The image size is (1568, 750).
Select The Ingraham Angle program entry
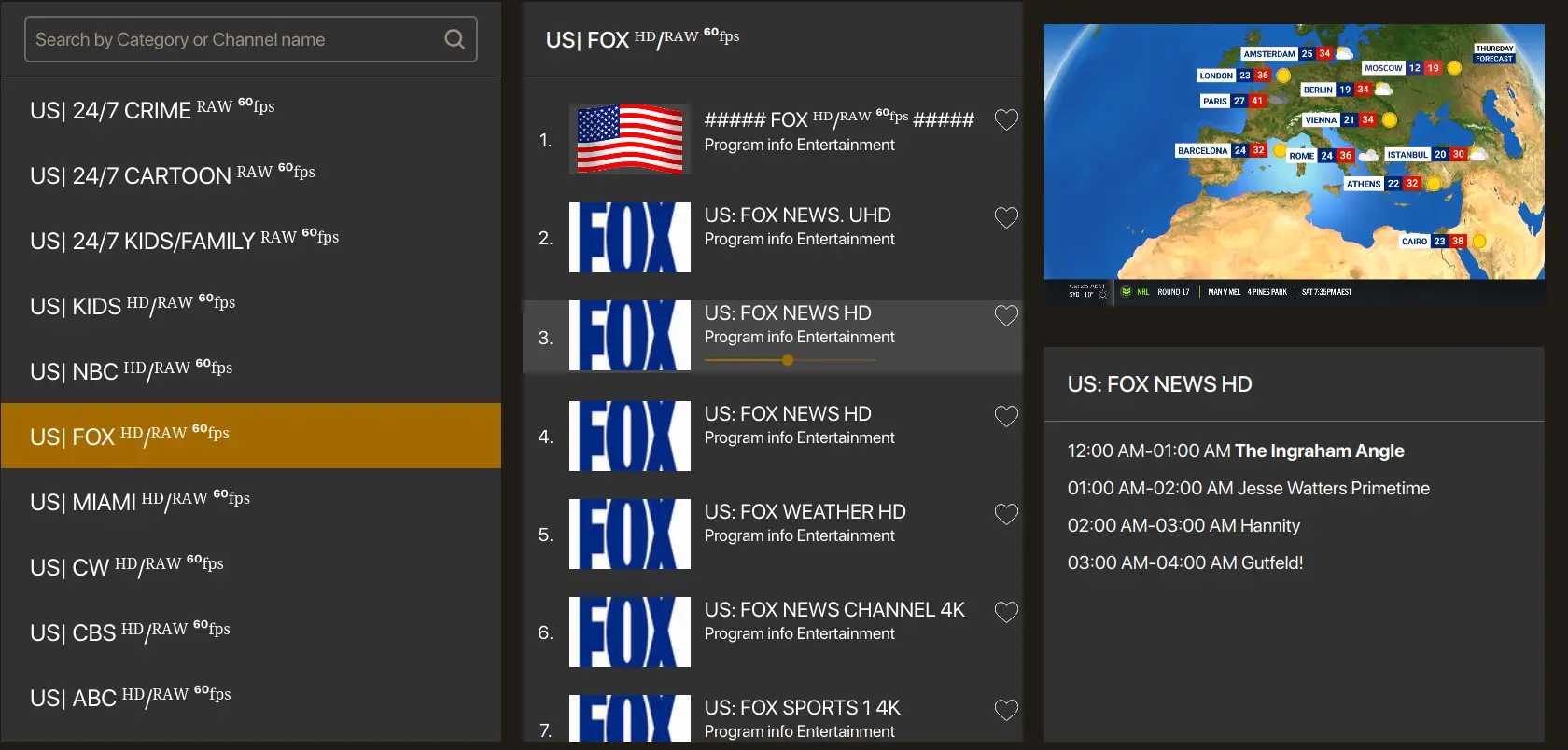[x=1236, y=451]
